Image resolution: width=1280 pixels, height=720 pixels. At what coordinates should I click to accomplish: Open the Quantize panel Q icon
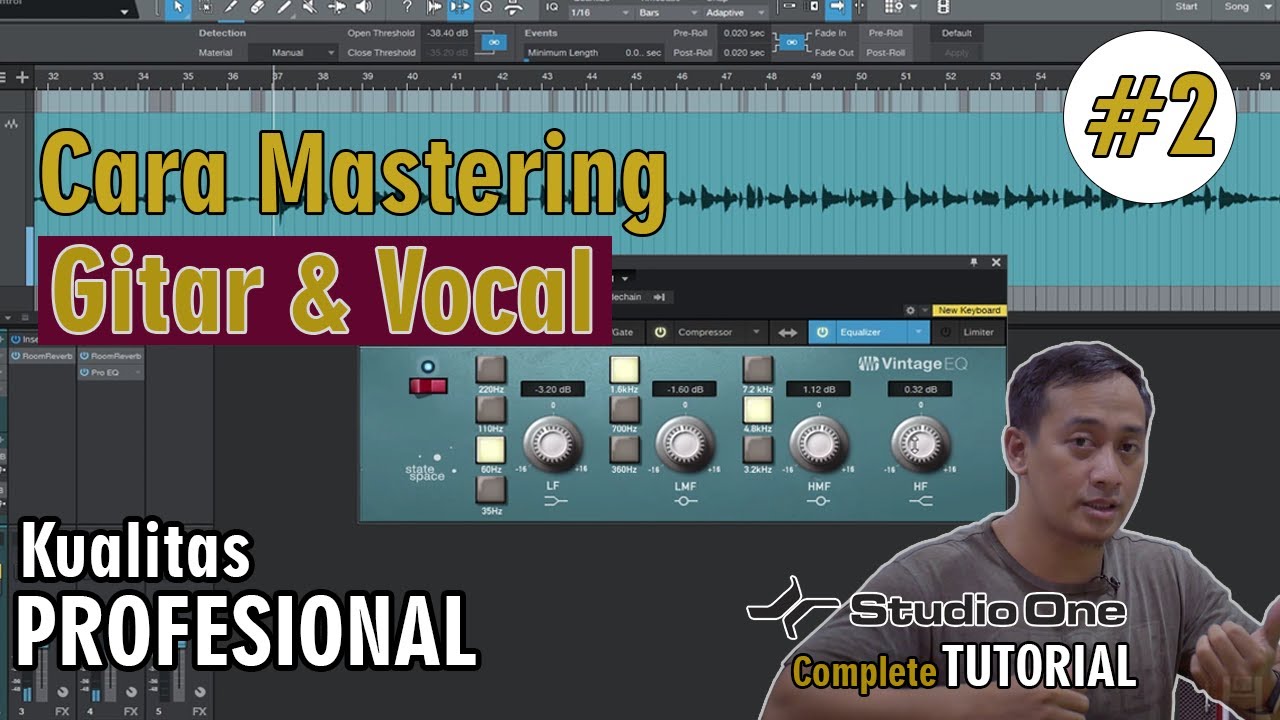click(x=486, y=8)
